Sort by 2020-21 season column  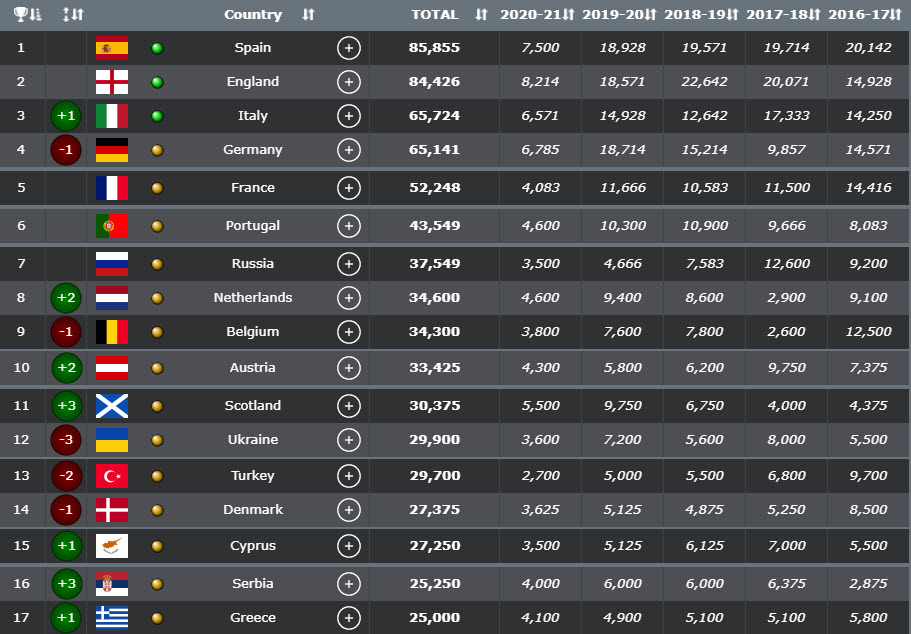coord(537,15)
